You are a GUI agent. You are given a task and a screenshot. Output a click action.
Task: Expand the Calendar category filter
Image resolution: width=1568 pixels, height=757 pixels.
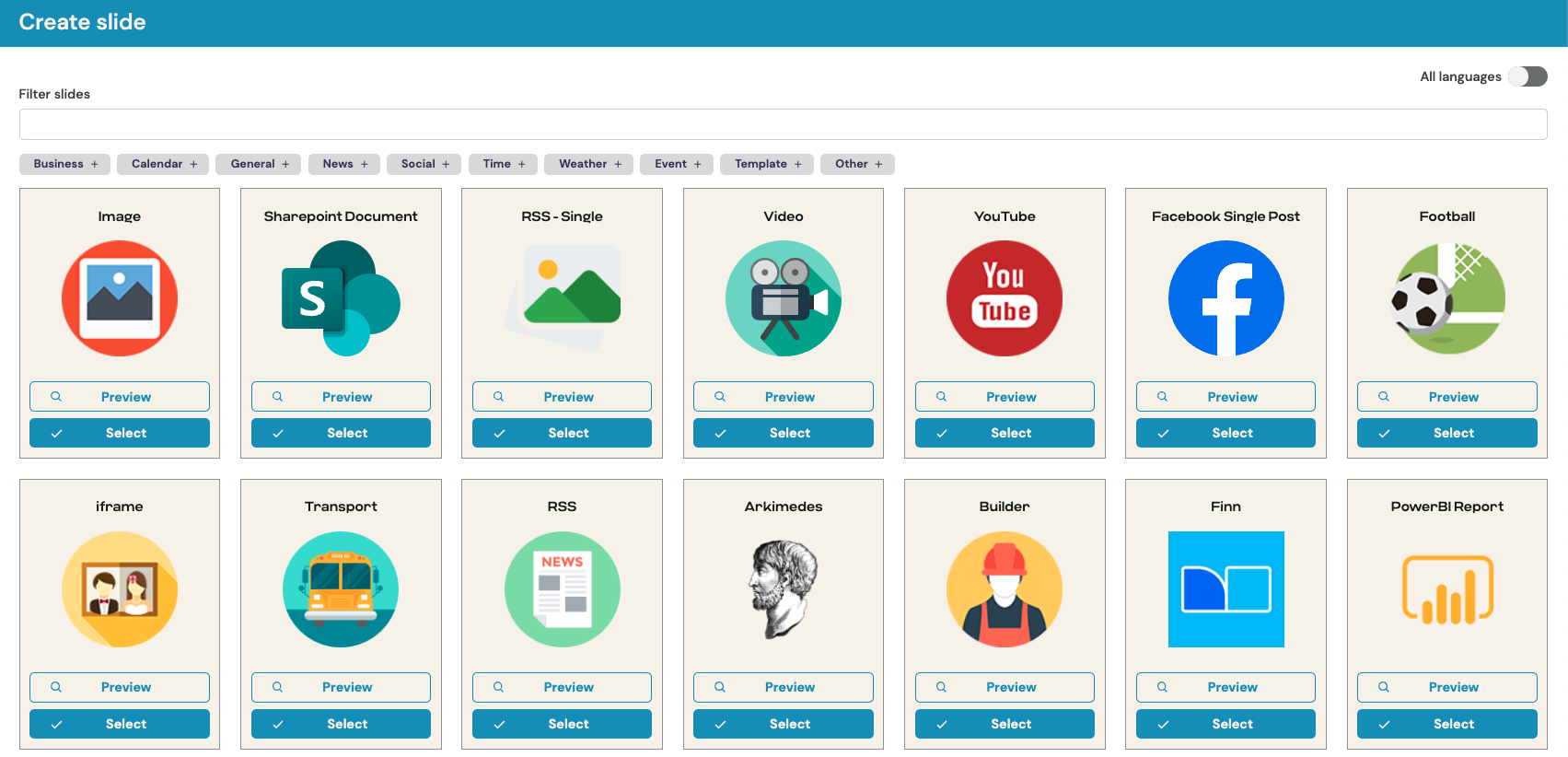163,164
